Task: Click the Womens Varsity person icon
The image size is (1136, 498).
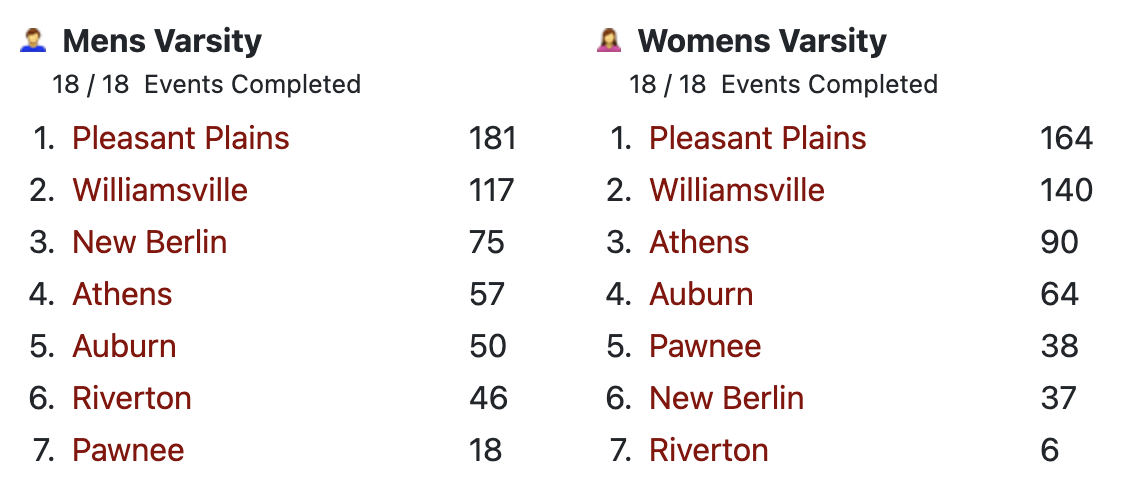Action: tap(609, 41)
